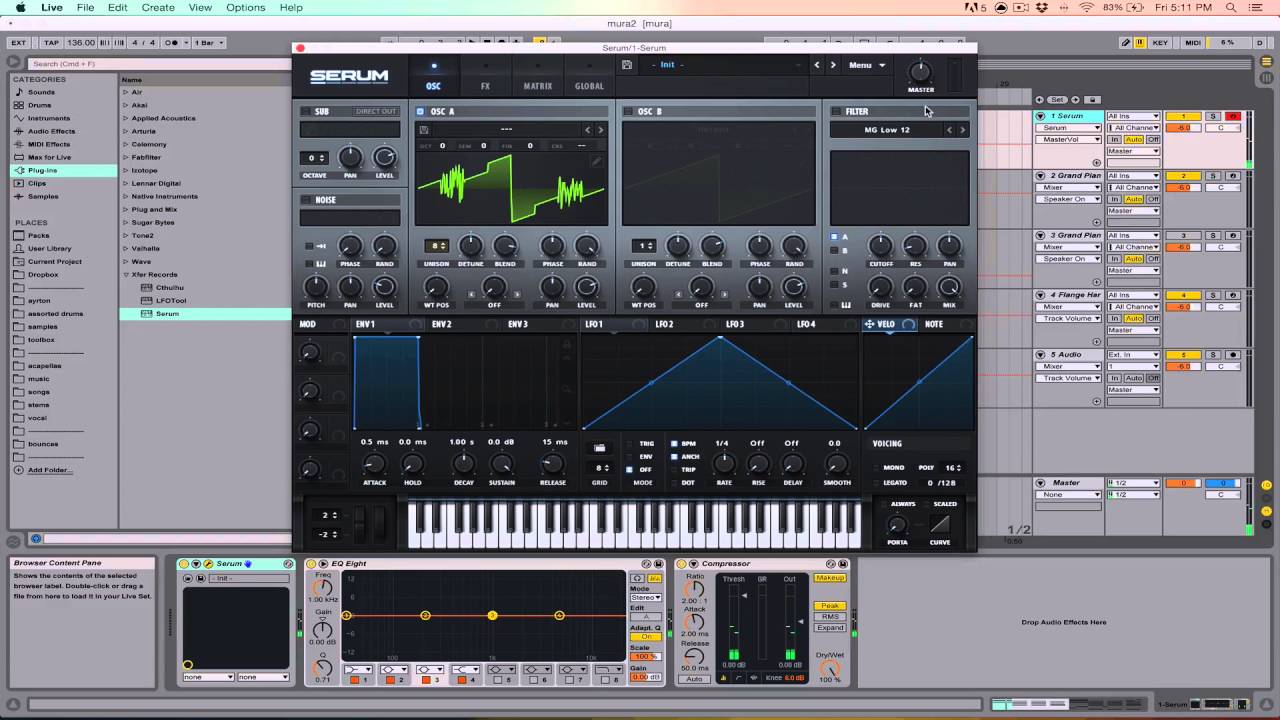Click the VELO drag-assign cross icon
Viewport: 1280px width, 720px height.
[x=870, y=324]
